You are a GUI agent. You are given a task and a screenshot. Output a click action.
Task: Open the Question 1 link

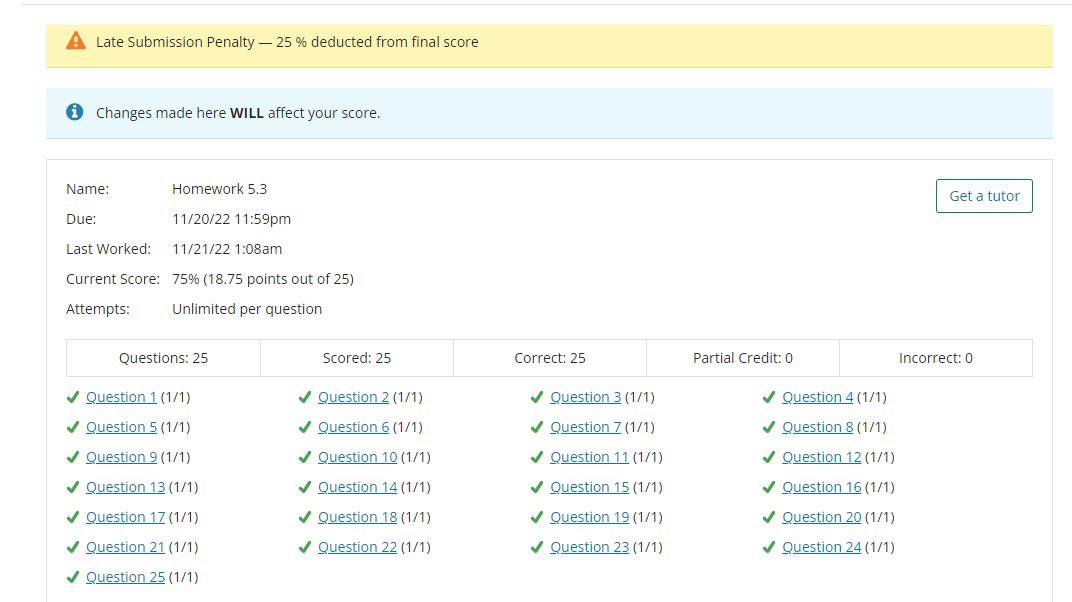point(121,397)
